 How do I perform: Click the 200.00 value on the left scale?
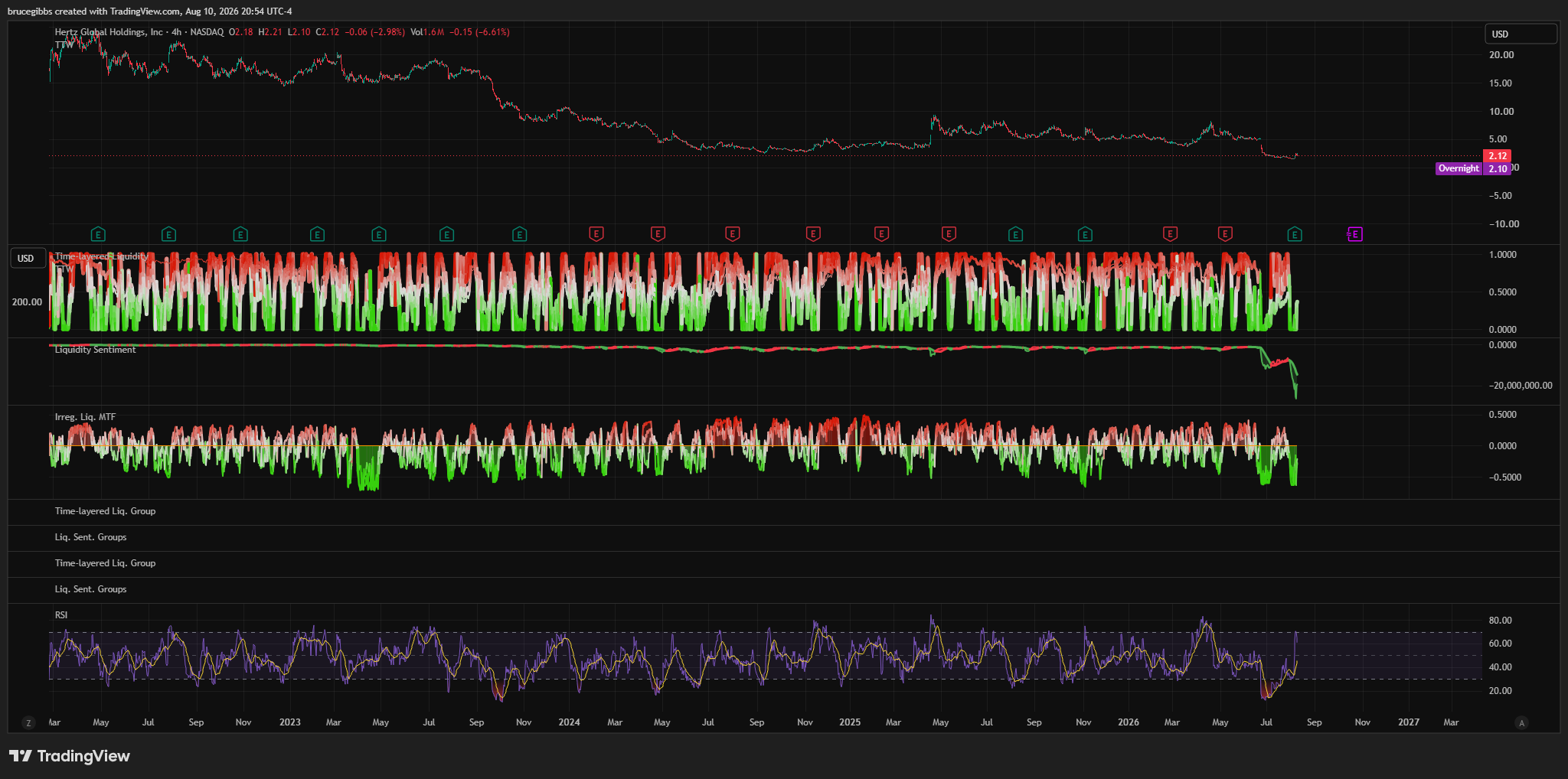[x=27, y=302]
